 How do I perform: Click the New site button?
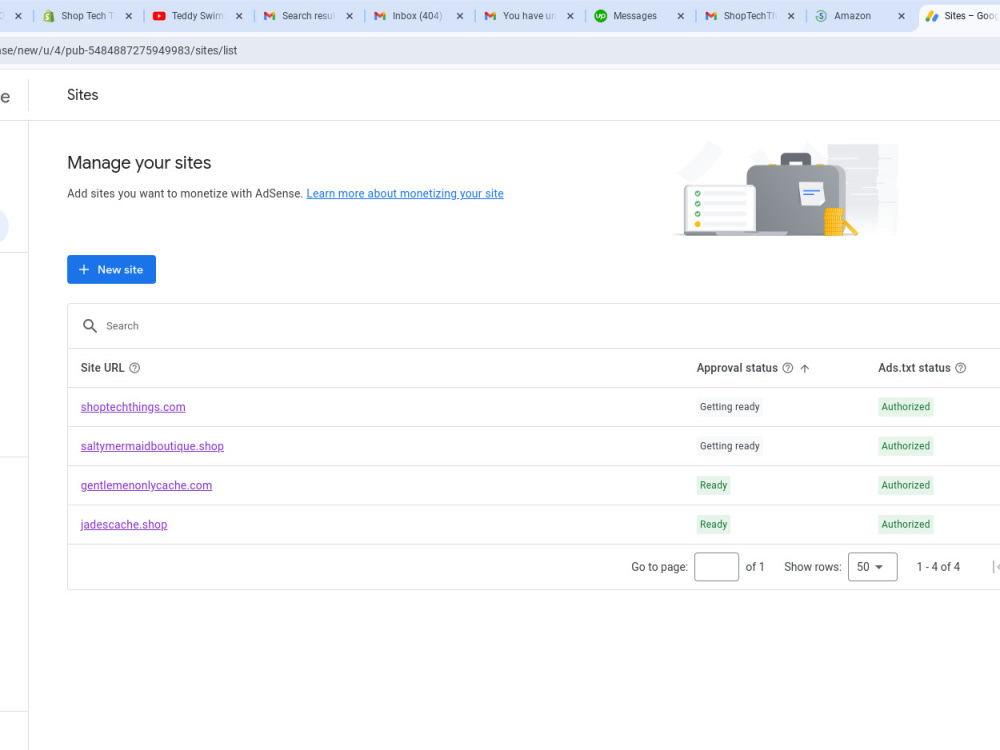coord(112,270)
